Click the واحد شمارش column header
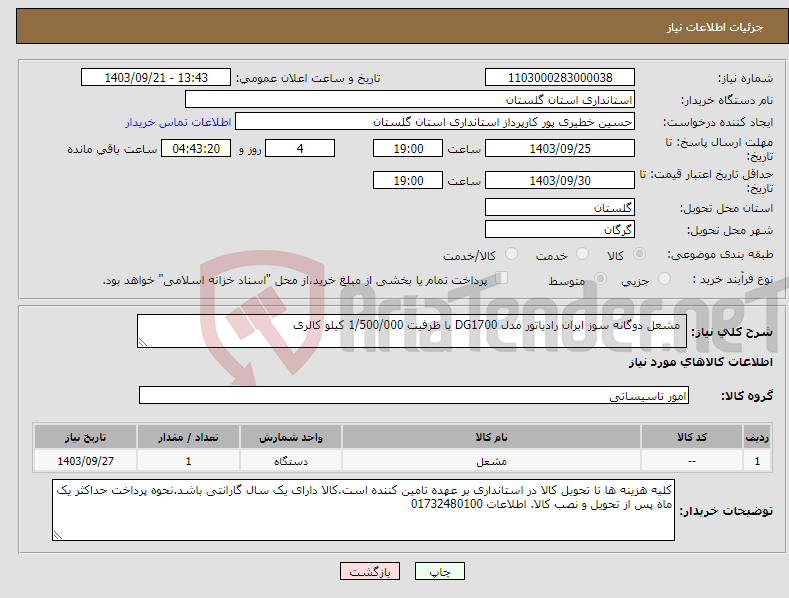Viewport: 789px width, 598px height. (291, 437)
